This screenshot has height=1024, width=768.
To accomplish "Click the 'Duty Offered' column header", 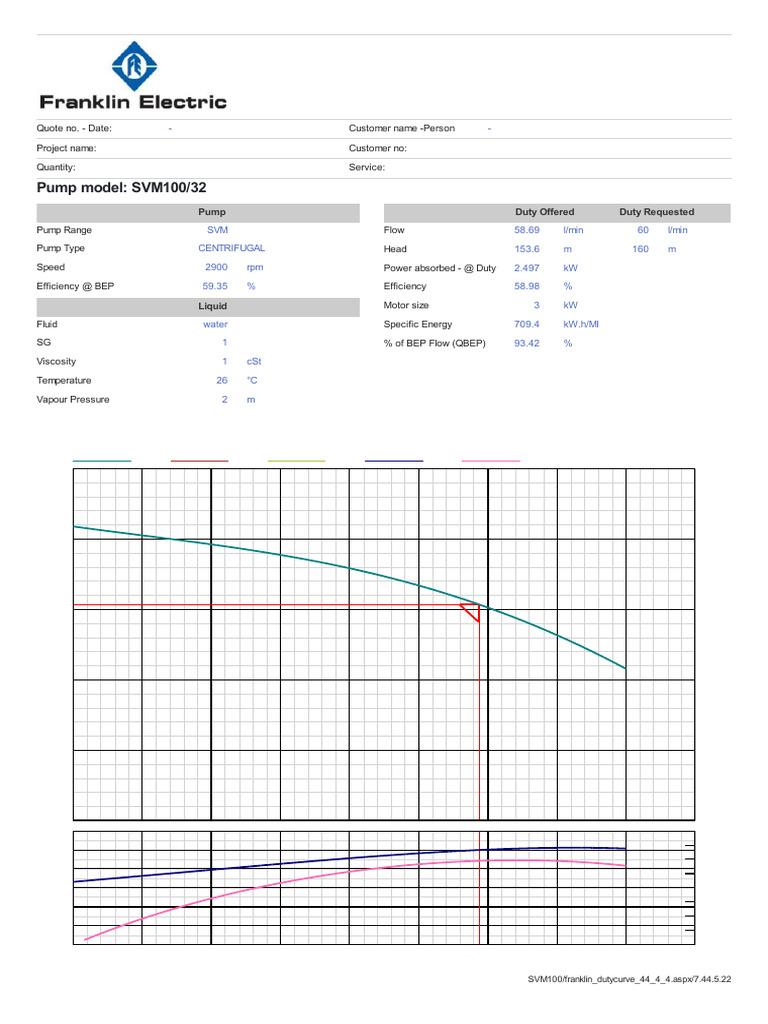I will tap(545, 212).
